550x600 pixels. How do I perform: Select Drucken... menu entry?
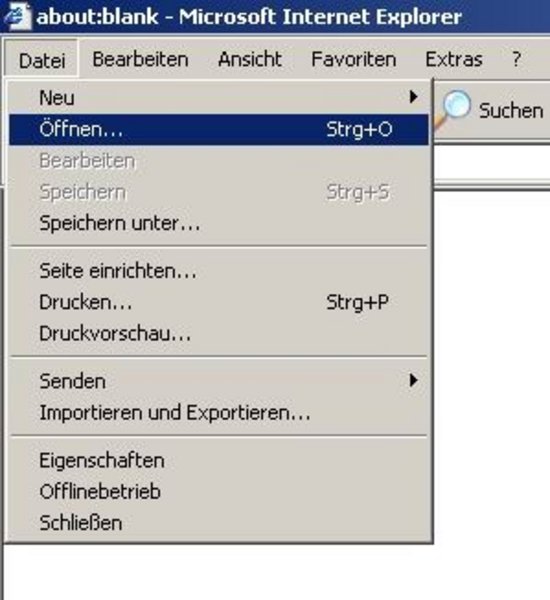click(219, 302)
